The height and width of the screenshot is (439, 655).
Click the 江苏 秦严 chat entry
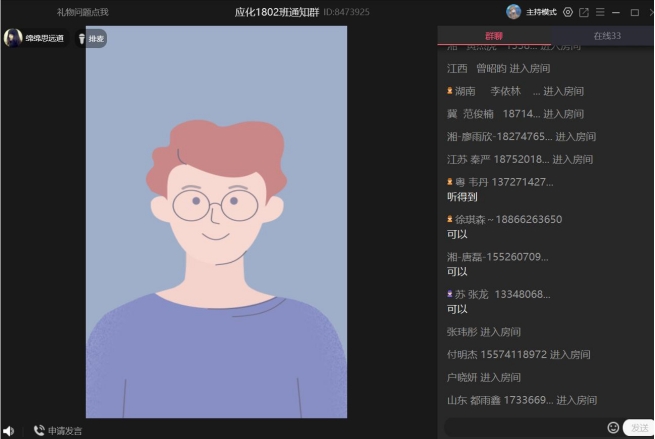520,160
